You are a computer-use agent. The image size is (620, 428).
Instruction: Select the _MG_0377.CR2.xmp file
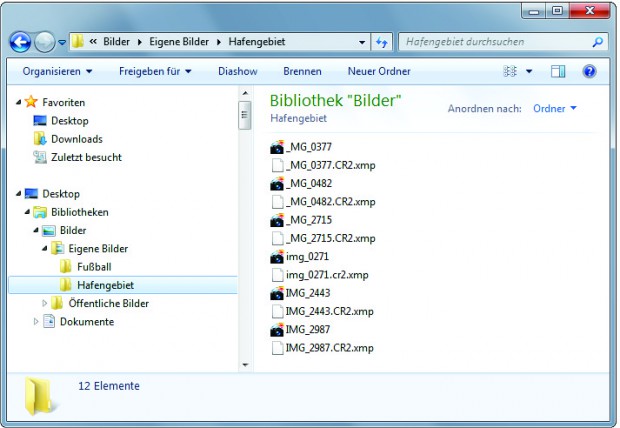tap(323, 165)
